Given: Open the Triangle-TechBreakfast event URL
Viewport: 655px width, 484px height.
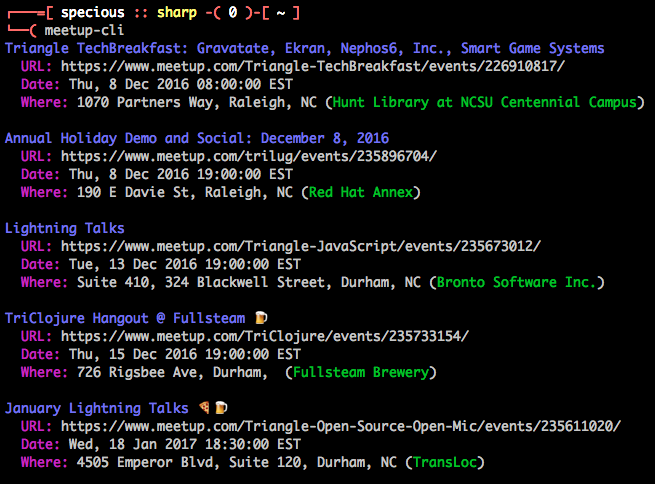Looking at the screenshot, I should coord(313,66).
